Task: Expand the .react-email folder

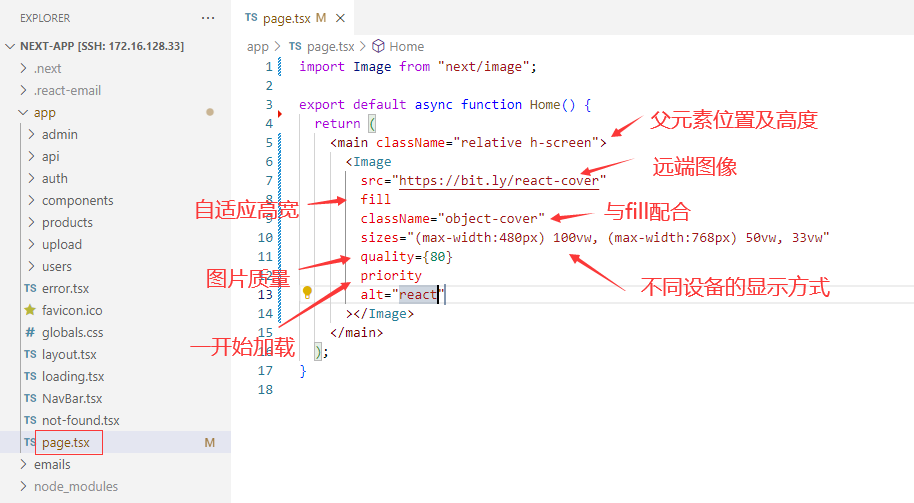Action: click(x=23, y=90)
